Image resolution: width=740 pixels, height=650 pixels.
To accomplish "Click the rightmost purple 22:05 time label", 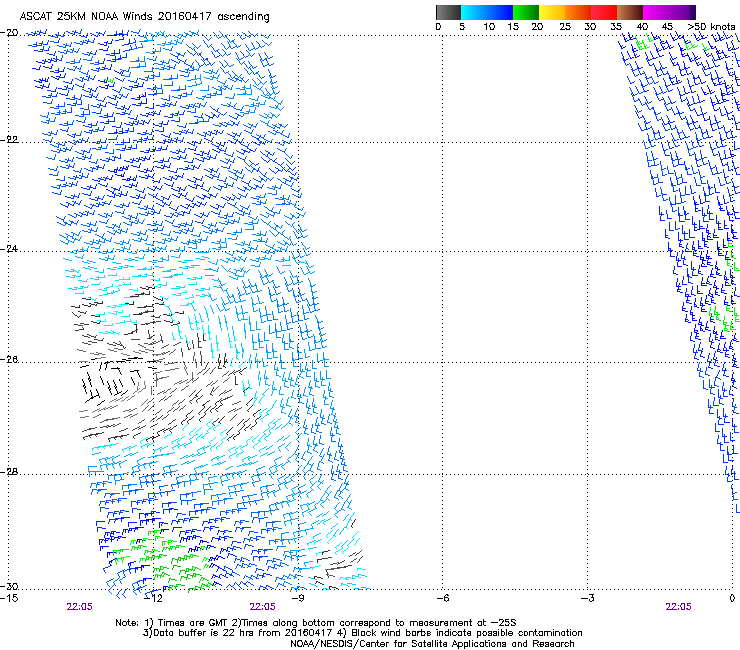I will tap(678, 607).
